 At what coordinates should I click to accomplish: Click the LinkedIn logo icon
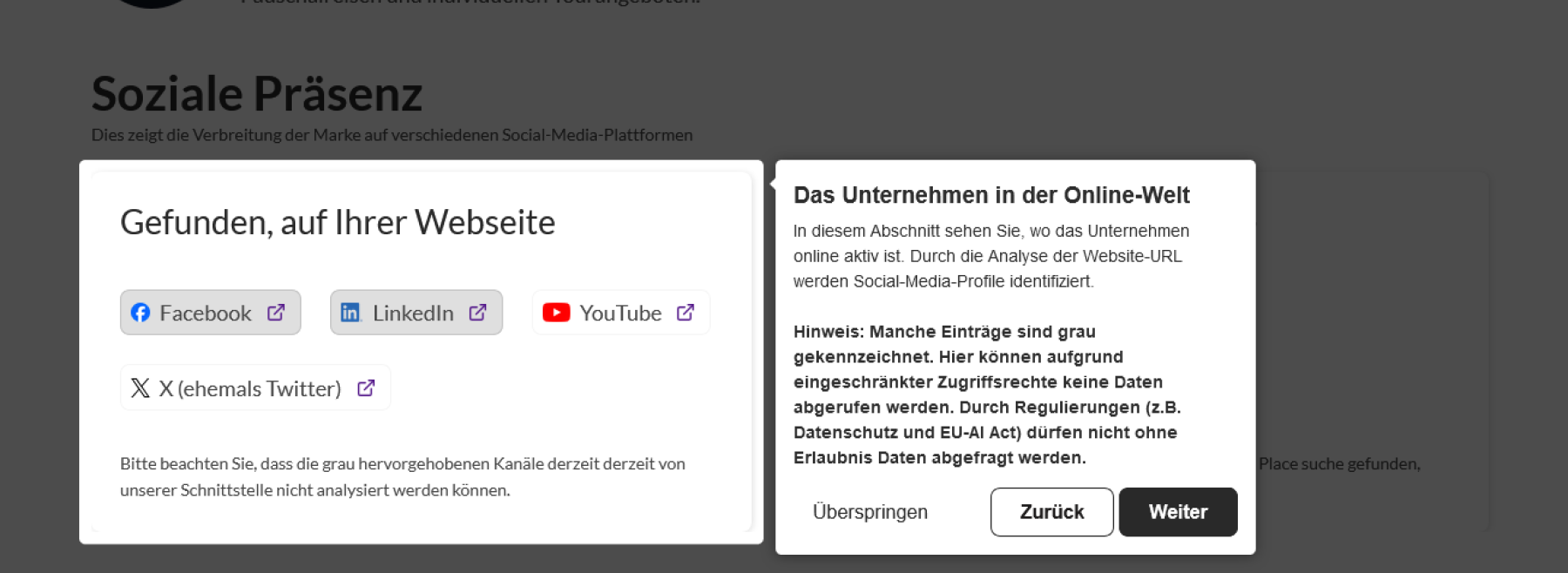pos(350,313)
